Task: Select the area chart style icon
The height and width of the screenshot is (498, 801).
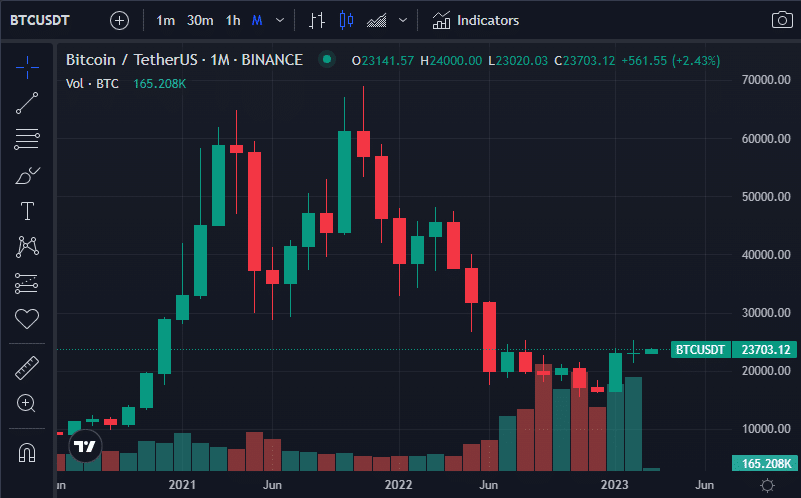Action: [376, 20]
